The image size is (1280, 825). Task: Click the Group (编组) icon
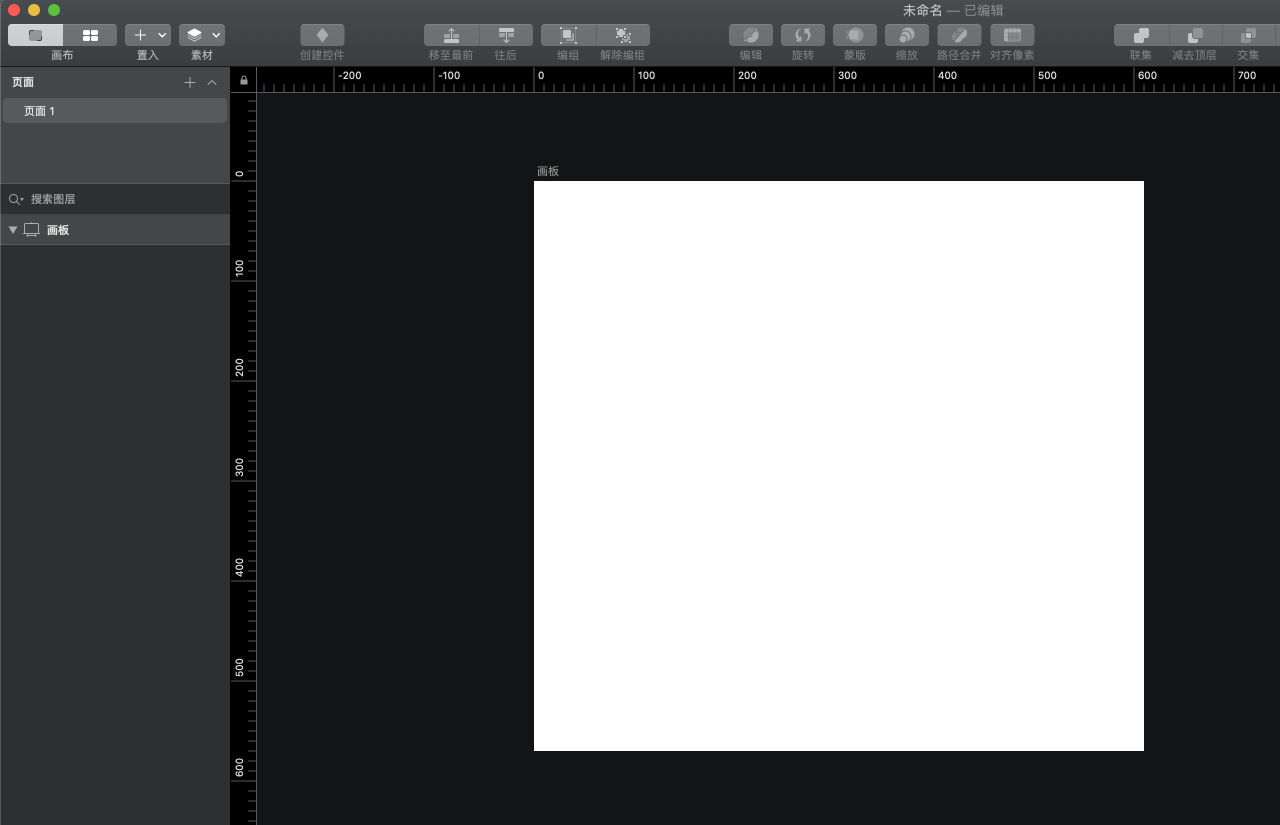tap(568, 35)
